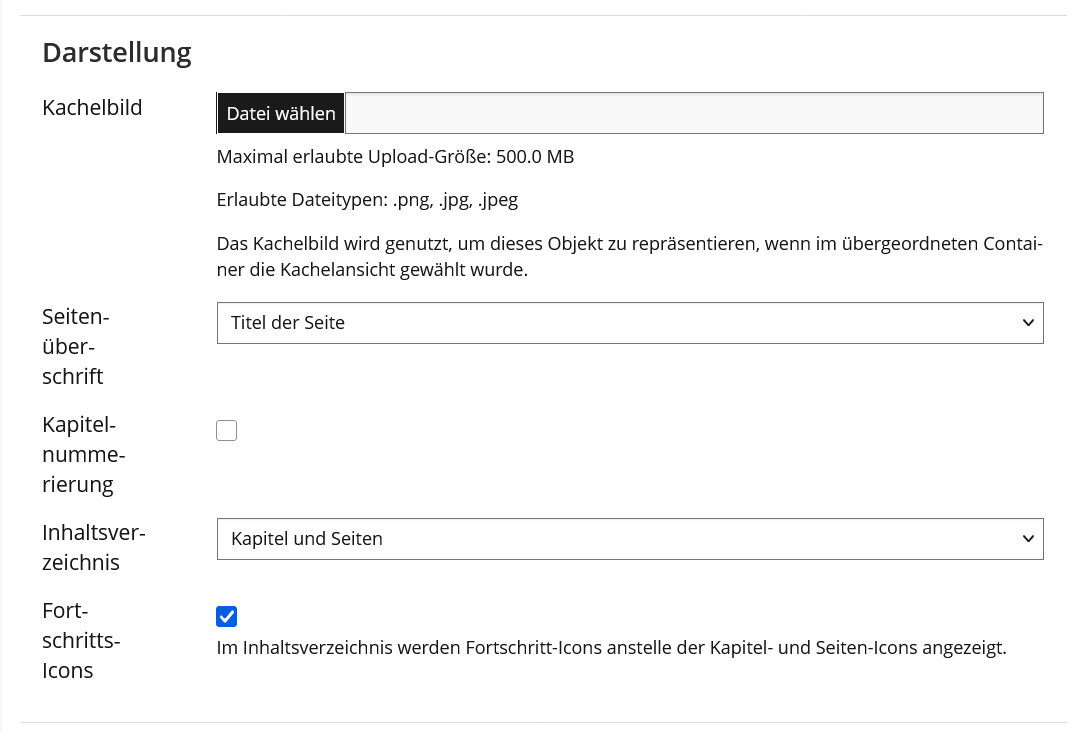This screenshot has height=733, width=1090.
Task: Uncheck the Fortschritts-Icons checkbox
Action: point(227,616)
